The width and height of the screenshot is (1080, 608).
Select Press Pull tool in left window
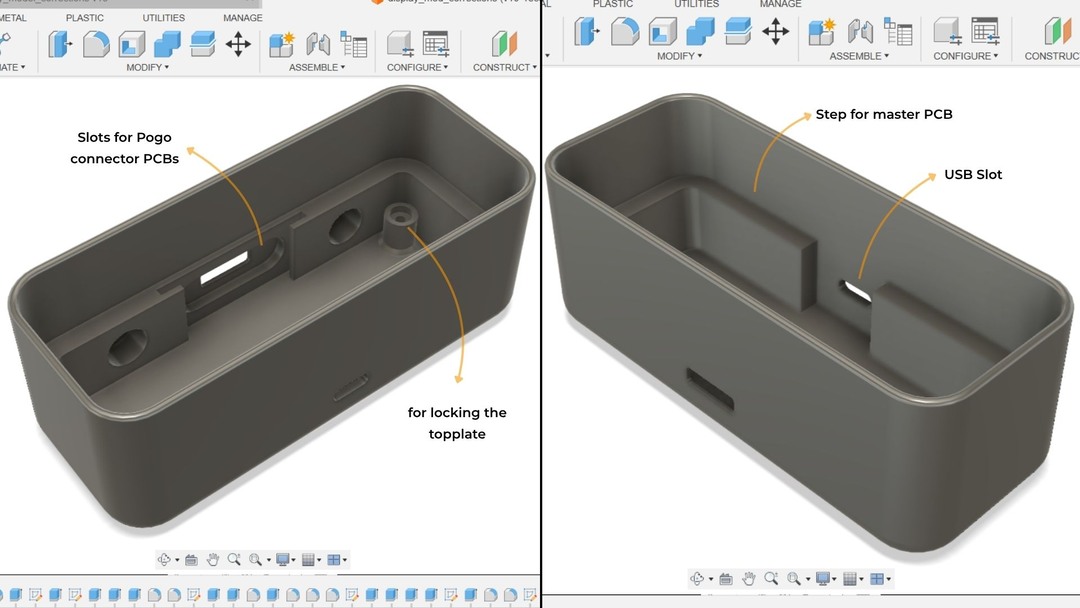point(60,44)
